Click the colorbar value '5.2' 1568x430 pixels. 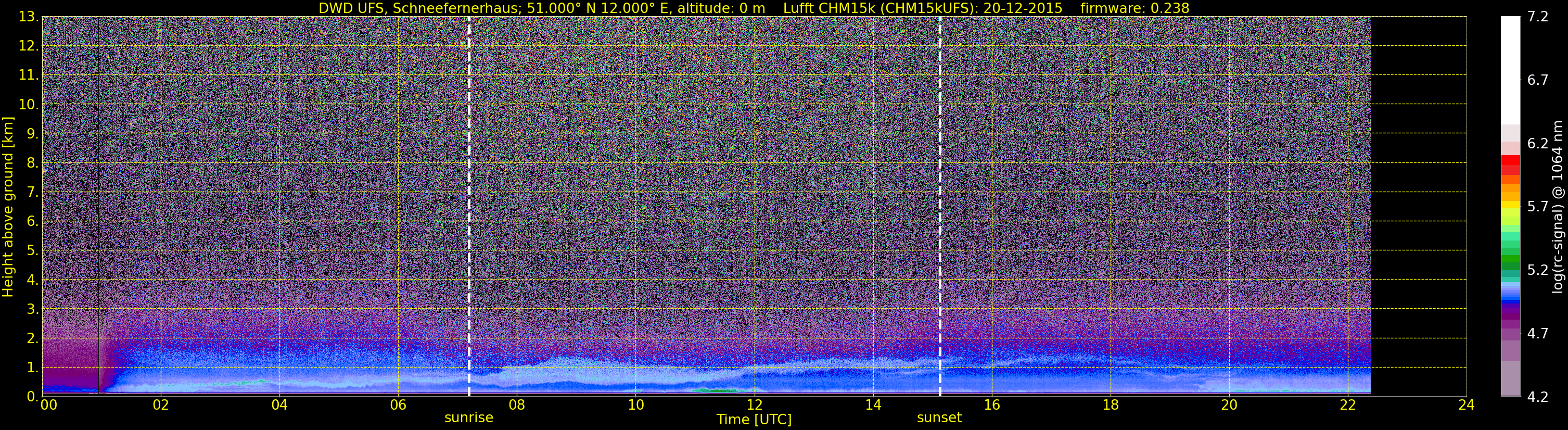[1538, 270]
